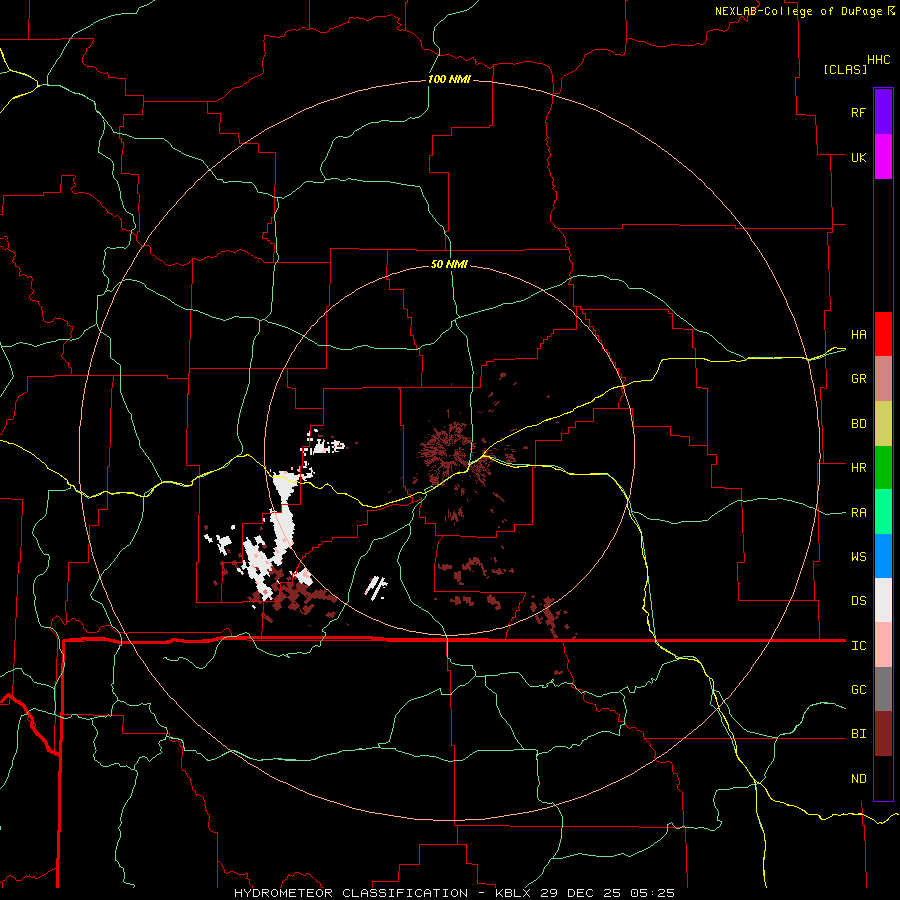Click the IC legend label
Screen dimensions: 900x900
pos(858,646)
